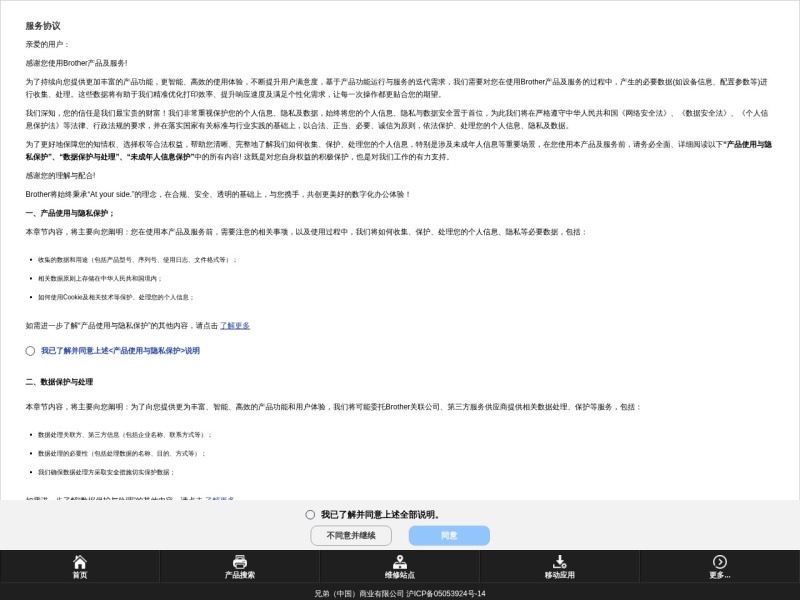Viewport: 800px width, 600px height.
Task: Follow the partially hidden 了解更多 link for 数据保护与处理
Action: (x=220, y=498)
